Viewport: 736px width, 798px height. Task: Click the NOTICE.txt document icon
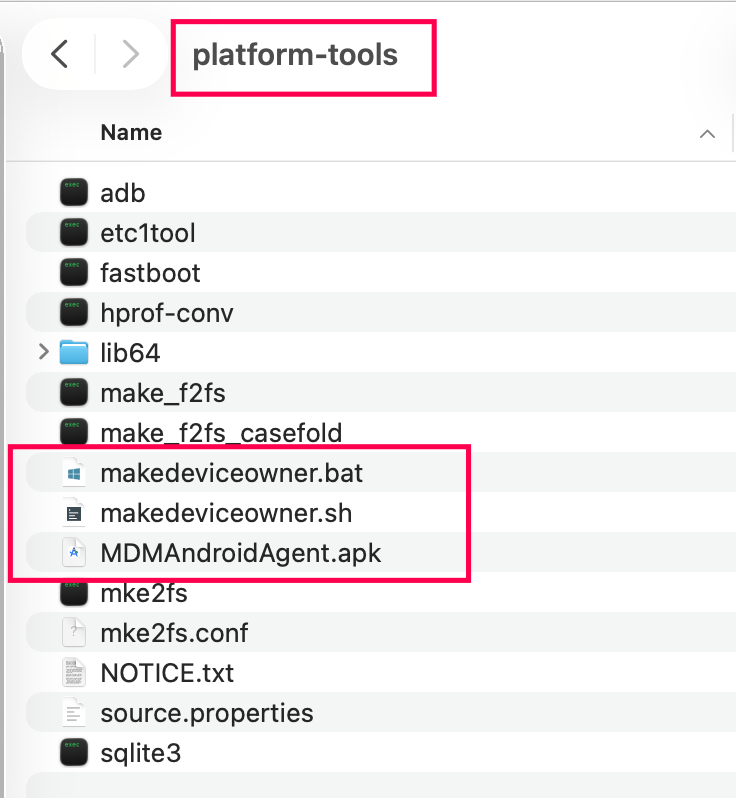click(x=74, y=673)
